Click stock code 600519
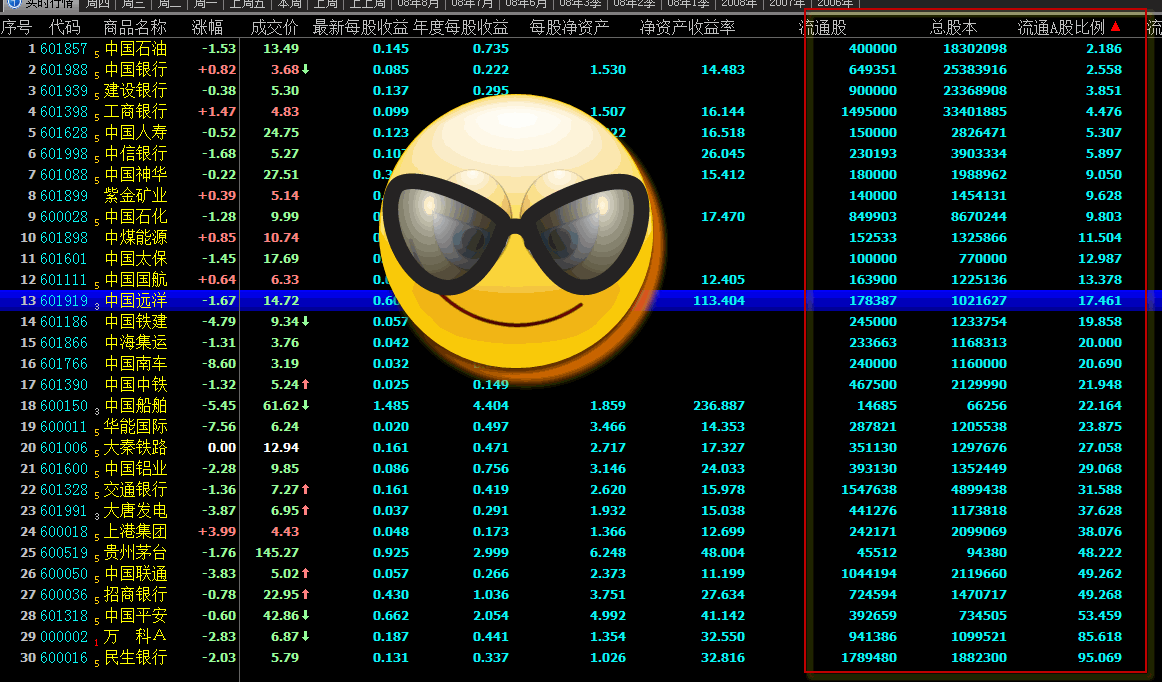 [x=64, y=553]
